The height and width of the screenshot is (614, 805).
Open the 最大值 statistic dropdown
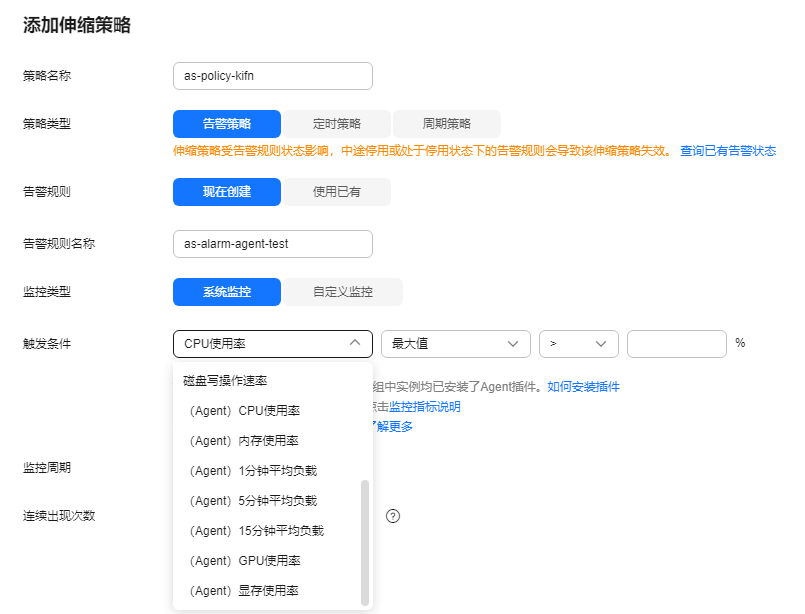(455, 344)
